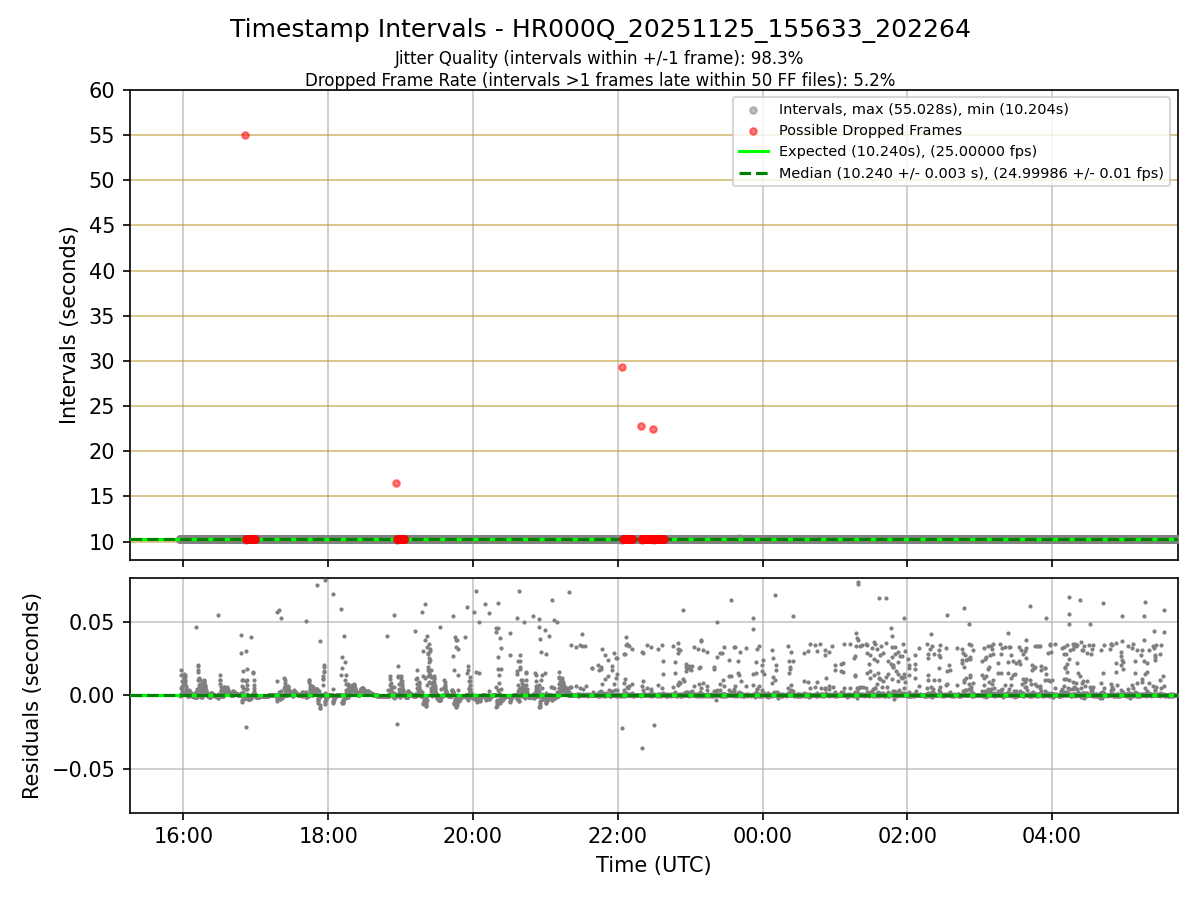Click the plot title 'Timestamp Intervals - HR000Q_20251125_155633_202264'

(x=600, y=29)
